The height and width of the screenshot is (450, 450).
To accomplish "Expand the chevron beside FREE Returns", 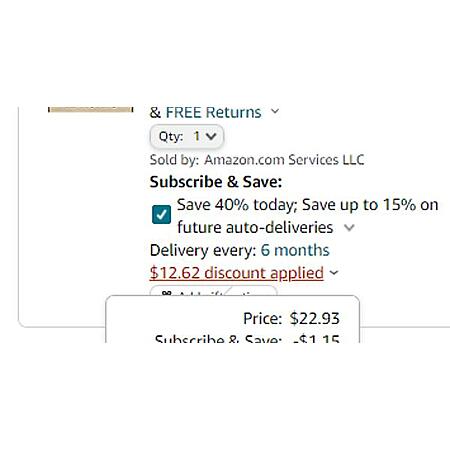I will pos(275,111).
